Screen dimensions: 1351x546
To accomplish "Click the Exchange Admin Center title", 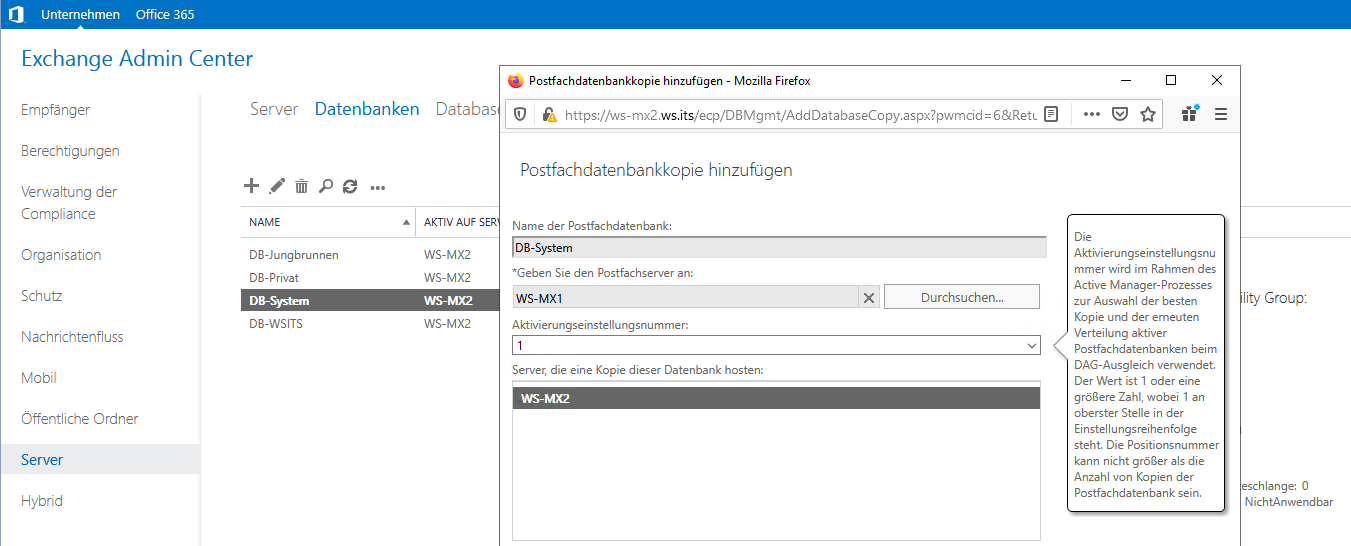I will coord(137,59).
